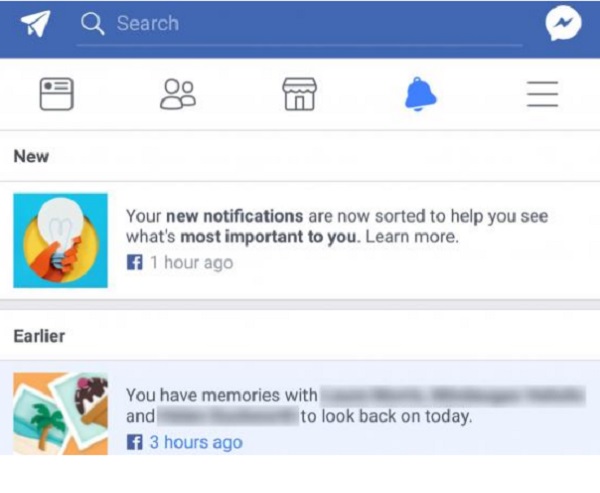Click the Learn more link

point(412,237)
